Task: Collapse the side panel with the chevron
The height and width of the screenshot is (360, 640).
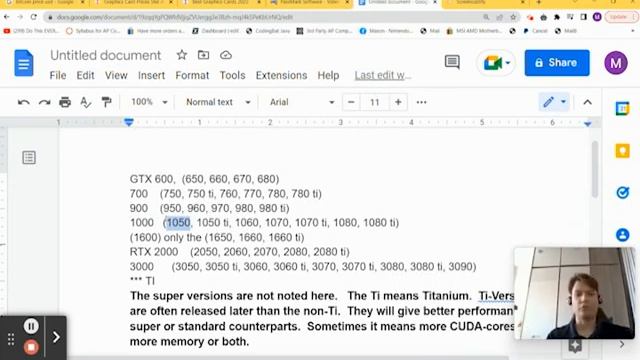Action: [x=622, y=345]
